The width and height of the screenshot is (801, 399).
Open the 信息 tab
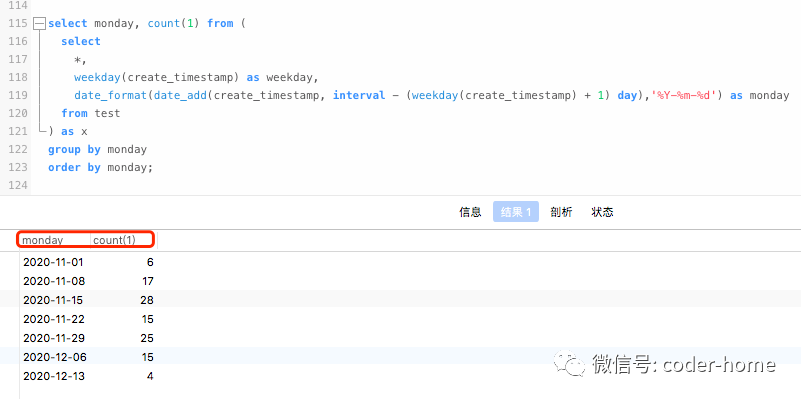[x=470, y=212]
